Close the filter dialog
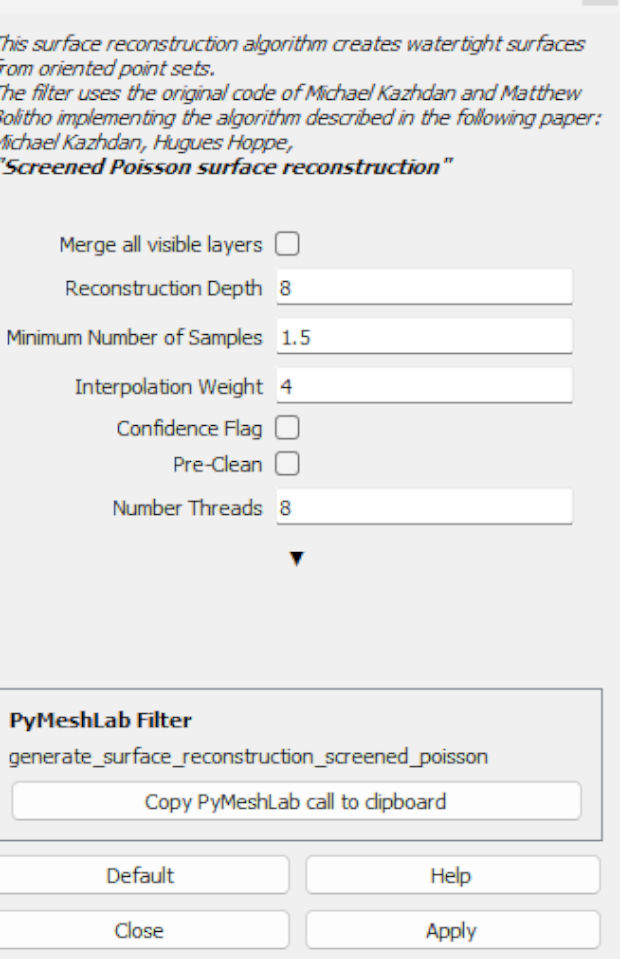620x959 pixels. (x=140, y=930)
